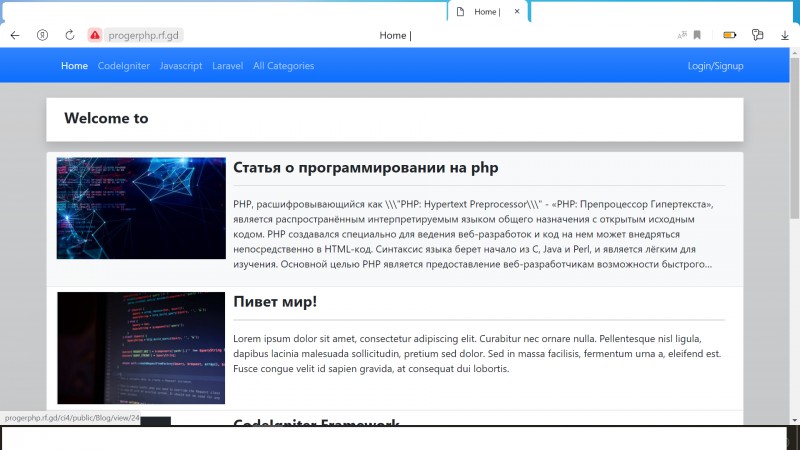Click the blue network thumbnail of php article
Viewport: 800px width, 450px height.
pos(141,208)
